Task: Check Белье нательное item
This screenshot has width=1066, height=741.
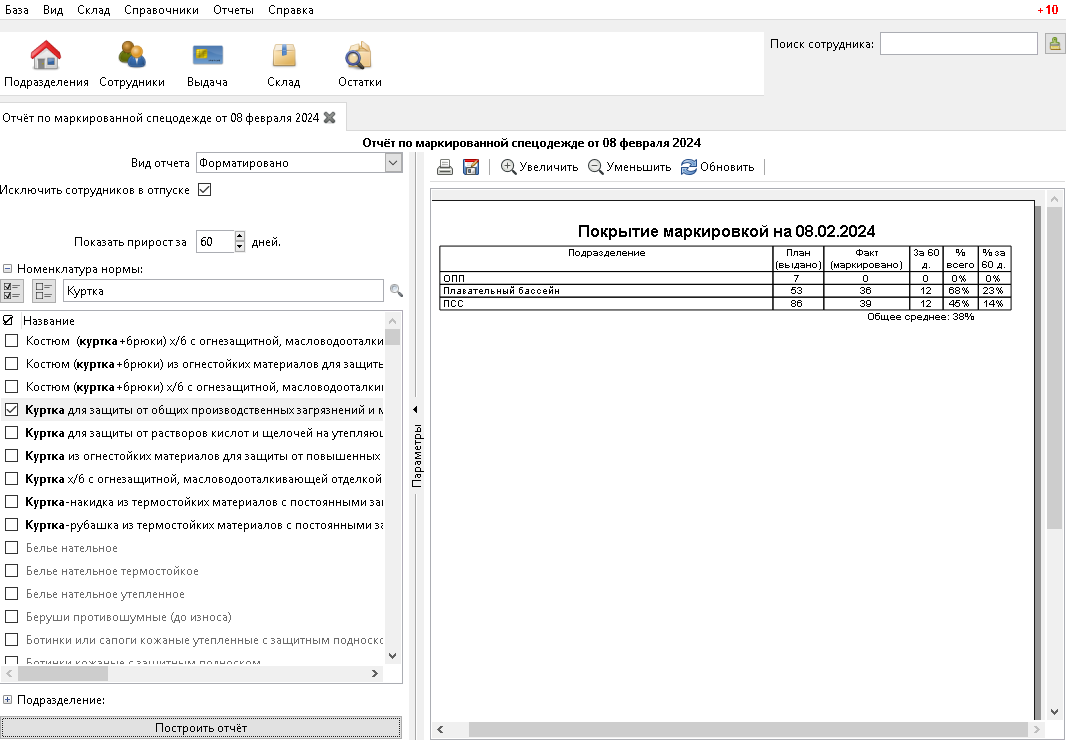Action: [x=12, y=548]
